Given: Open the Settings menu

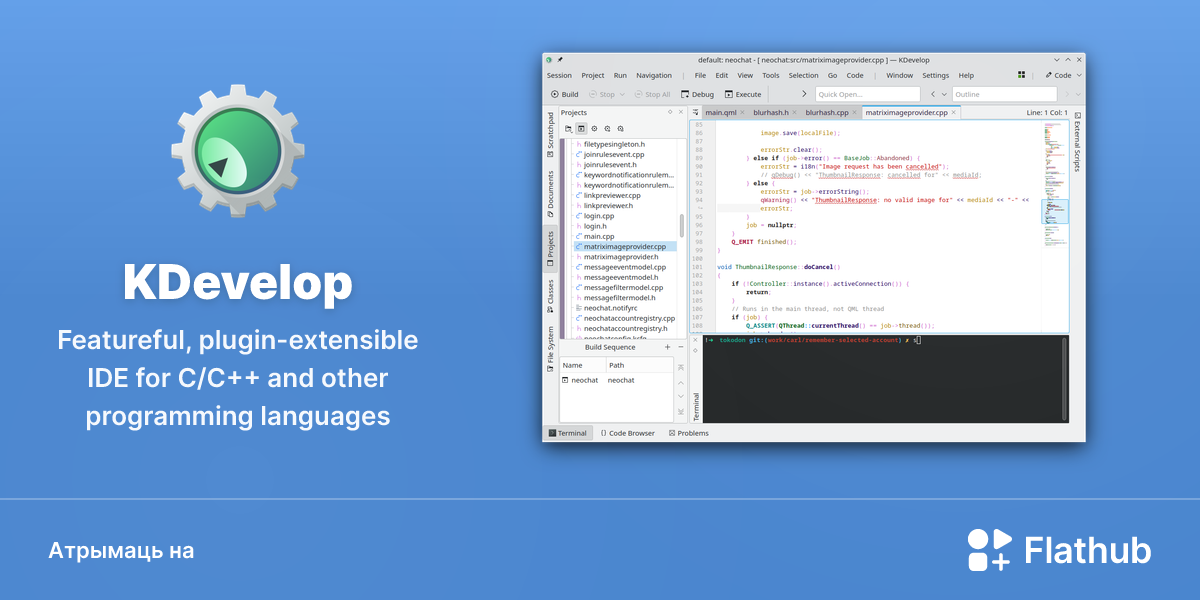Looking at the screenshot, I should tap(935, 75).
